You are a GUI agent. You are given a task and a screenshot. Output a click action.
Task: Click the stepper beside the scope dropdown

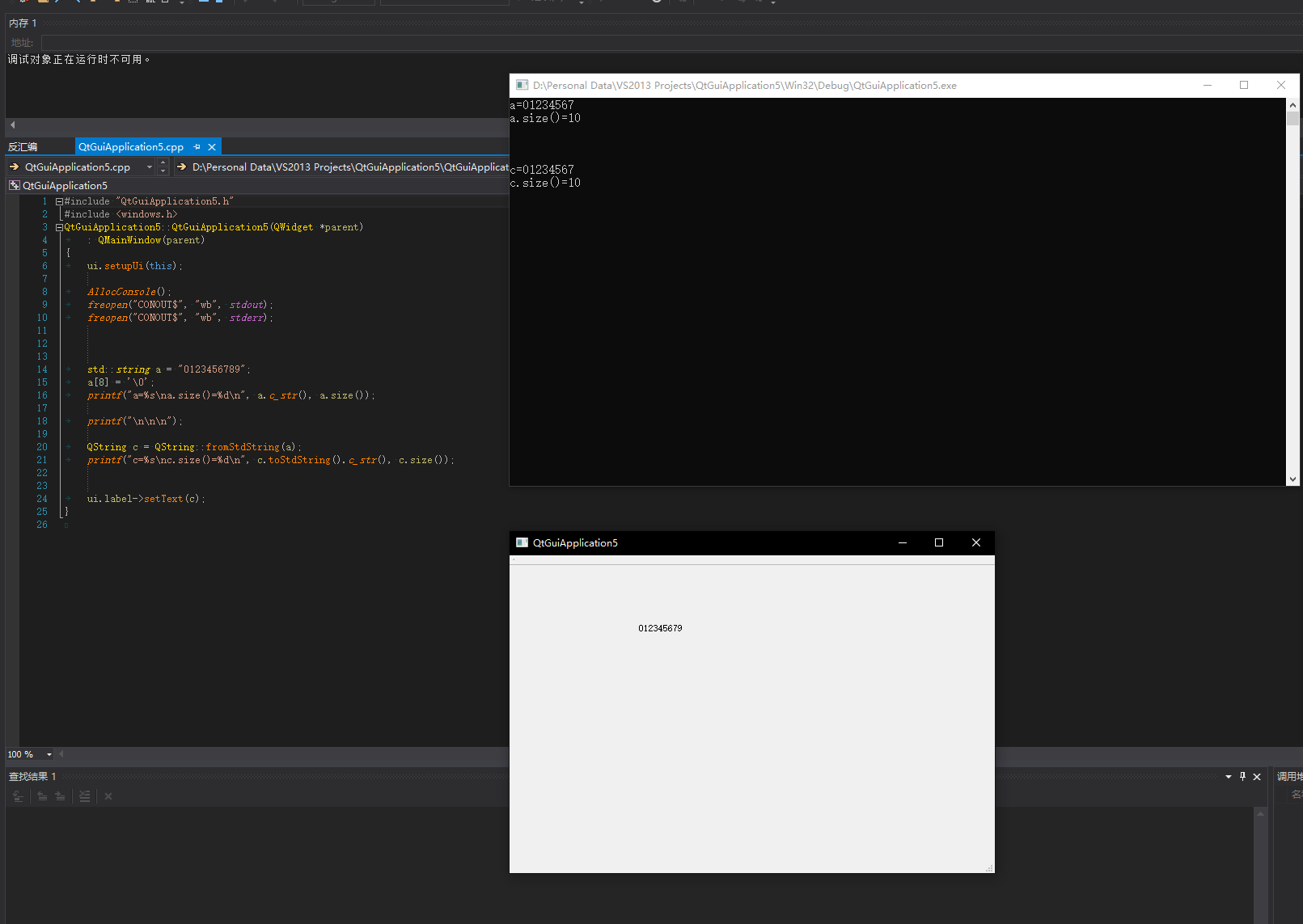163,167
